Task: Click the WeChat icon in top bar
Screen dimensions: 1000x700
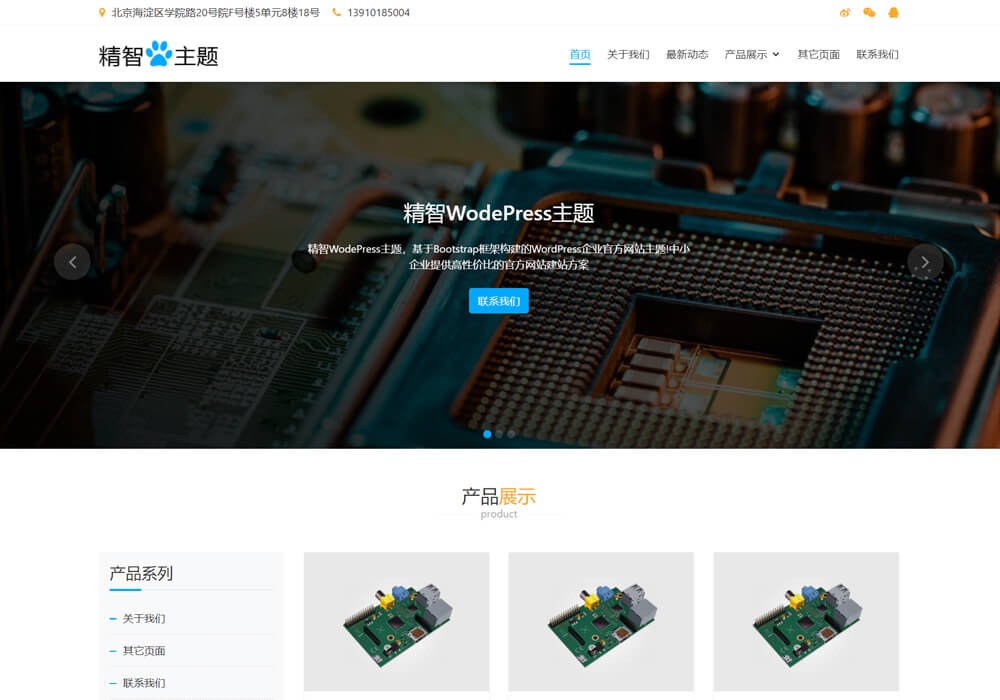Action: pos(869,13)
